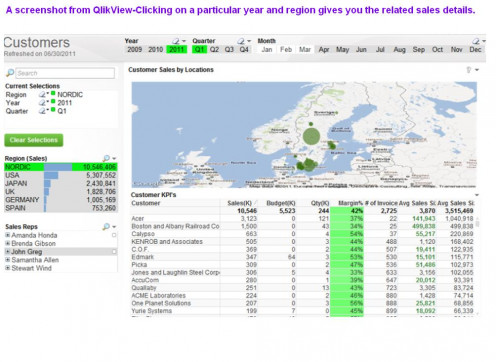Open the Region (Sales) dropdown arrow
The image size is (496, 362).
pyautogui.click(x=114, y=159)
